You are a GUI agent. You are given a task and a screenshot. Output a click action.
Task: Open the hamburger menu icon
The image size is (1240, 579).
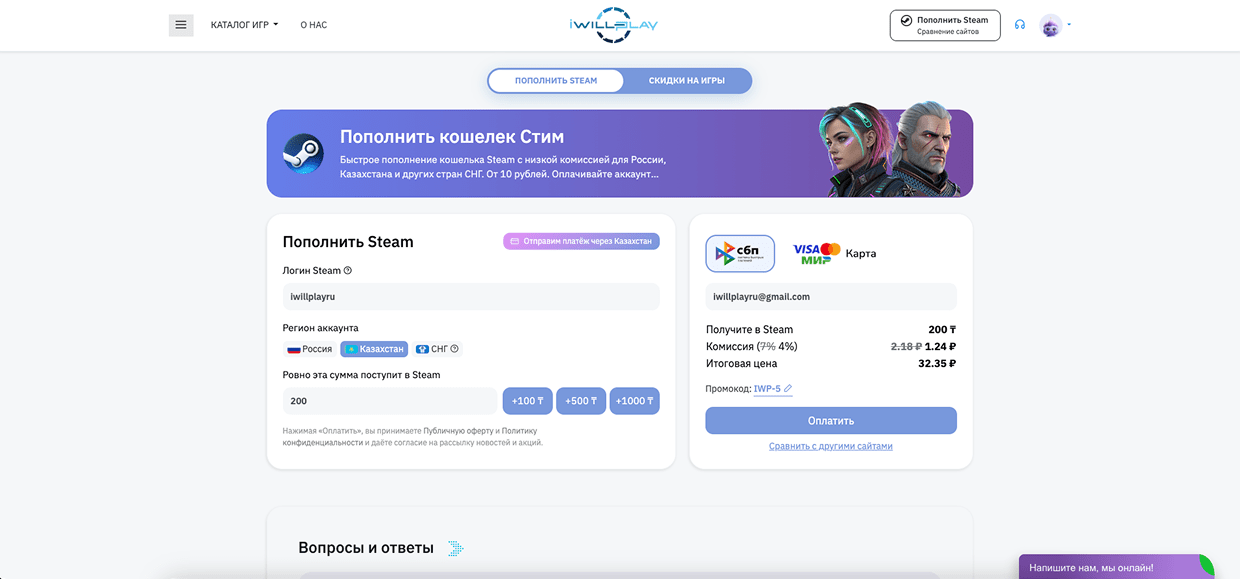pyautogui.click(x=181, y=24)
